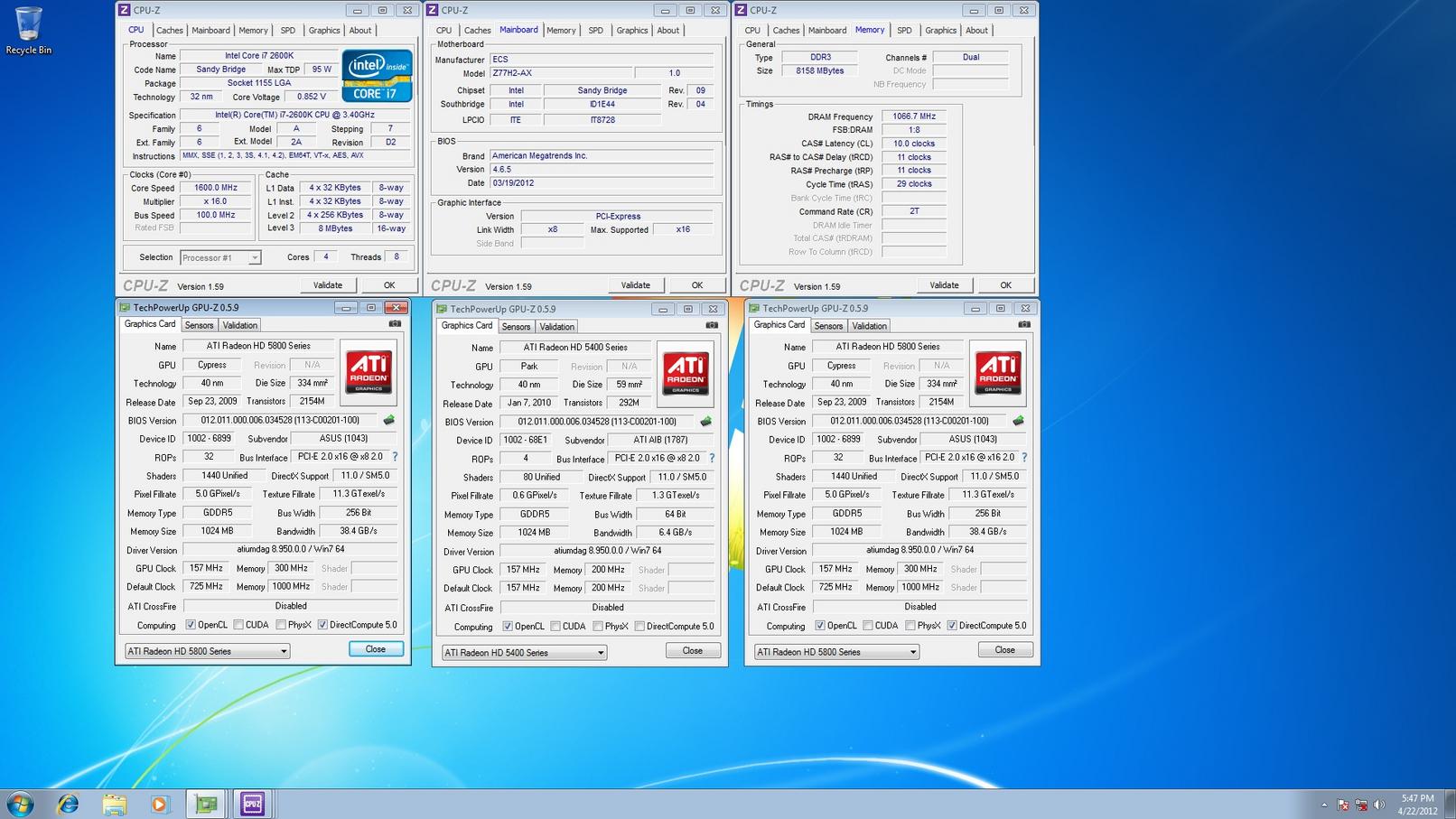Viewport: 1456px width, 819px height.
Task: Open Validation tab in GPU-Z window with x16 @ x16 bus
Action: pos(869,326)
